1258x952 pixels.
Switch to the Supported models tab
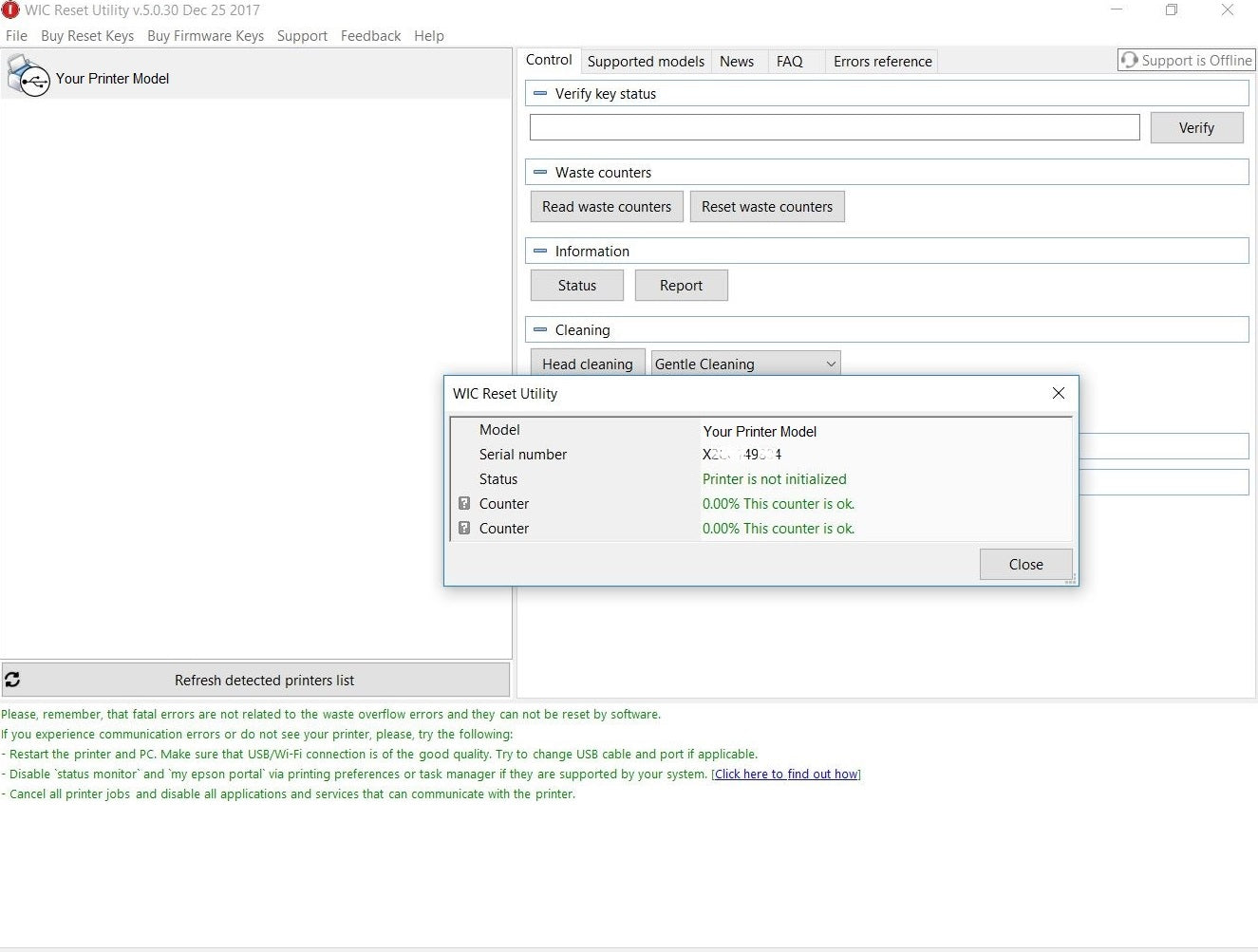[646, 61]
